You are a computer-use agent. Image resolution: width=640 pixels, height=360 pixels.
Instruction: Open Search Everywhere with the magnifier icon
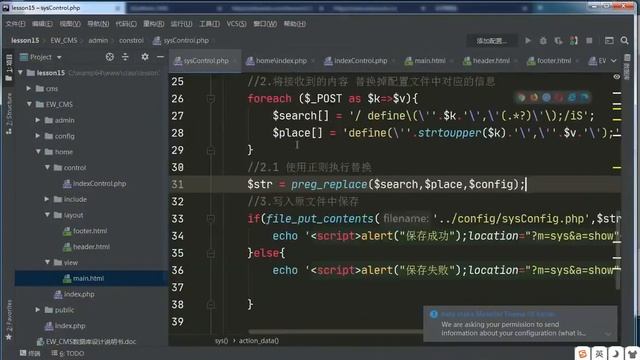coord(624,40)
